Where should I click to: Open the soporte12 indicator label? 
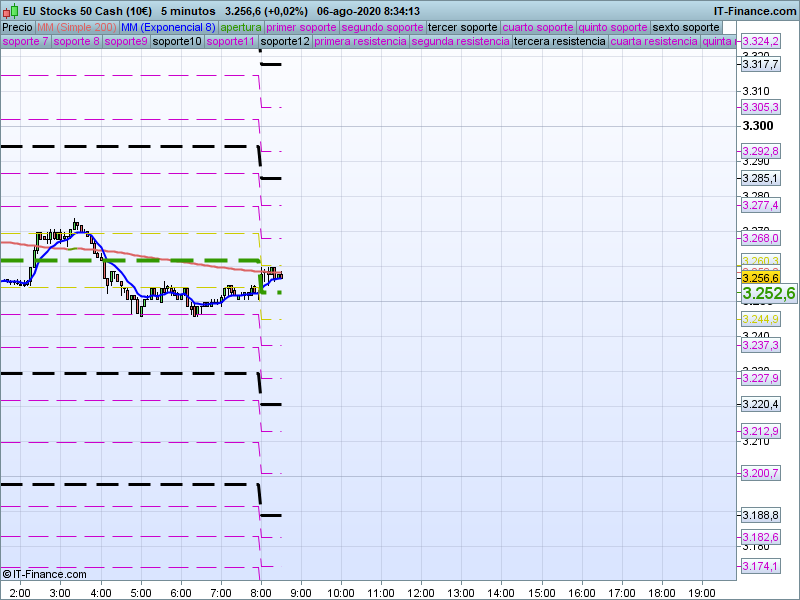[x=284, y=42]
